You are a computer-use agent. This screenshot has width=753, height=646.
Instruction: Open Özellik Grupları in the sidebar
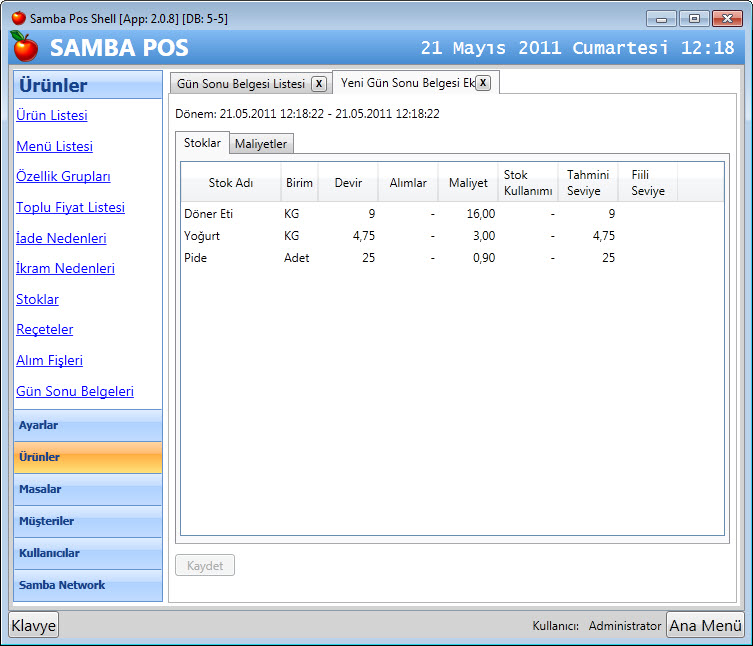(63, 177)
